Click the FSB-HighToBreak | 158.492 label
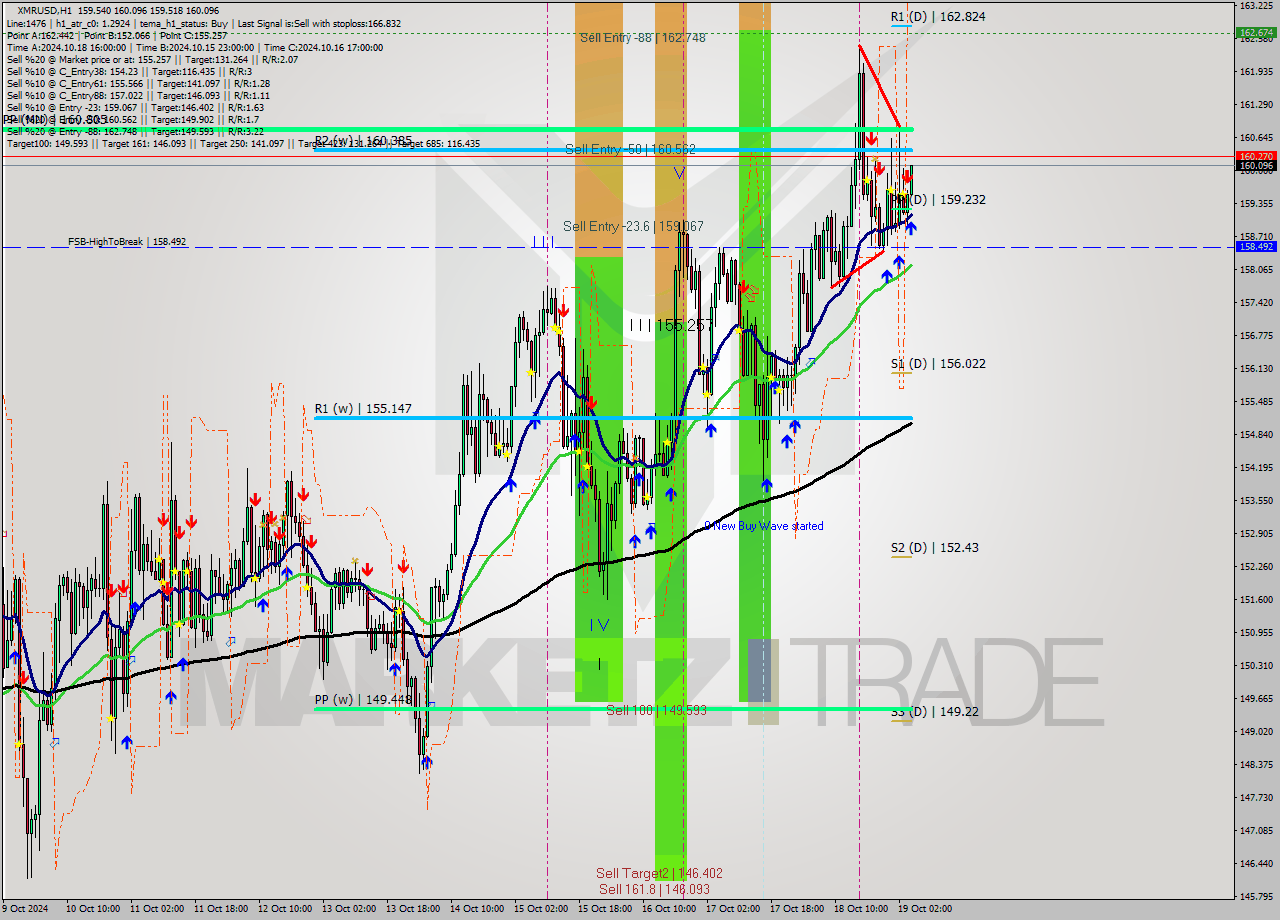Screen dimensions: 1280x920 point(127,242)
